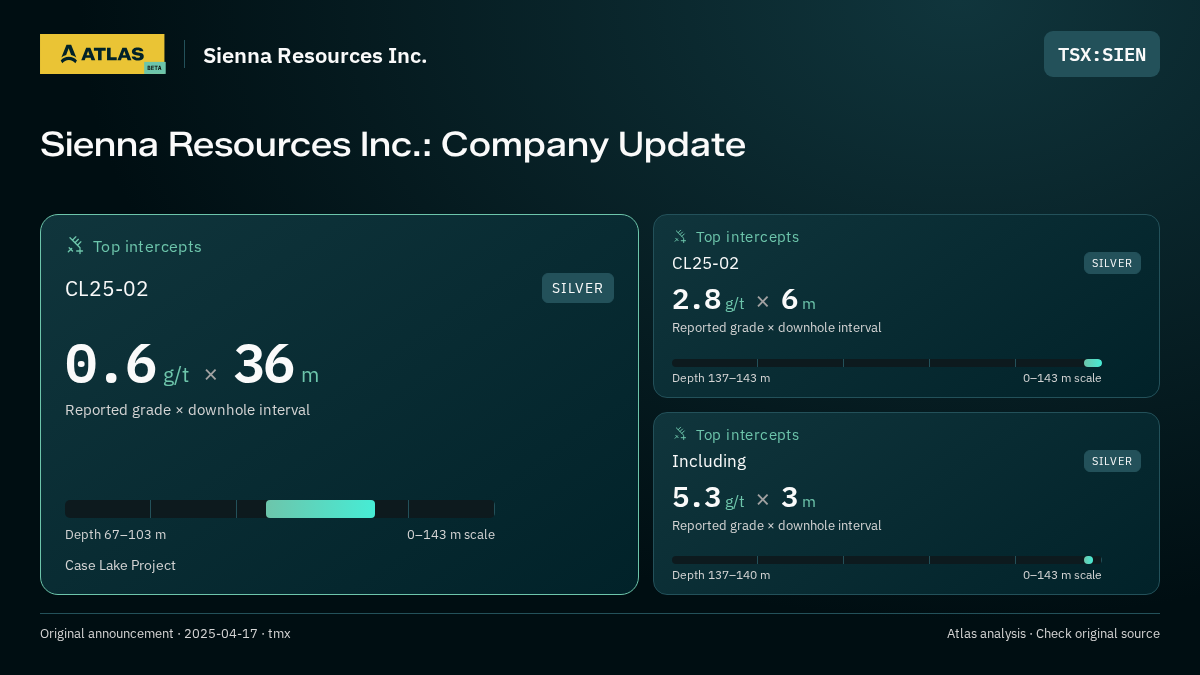Click the 36 m interval value
The image size is (1200, 675).
pyautogui.click(x=276, y=364)
